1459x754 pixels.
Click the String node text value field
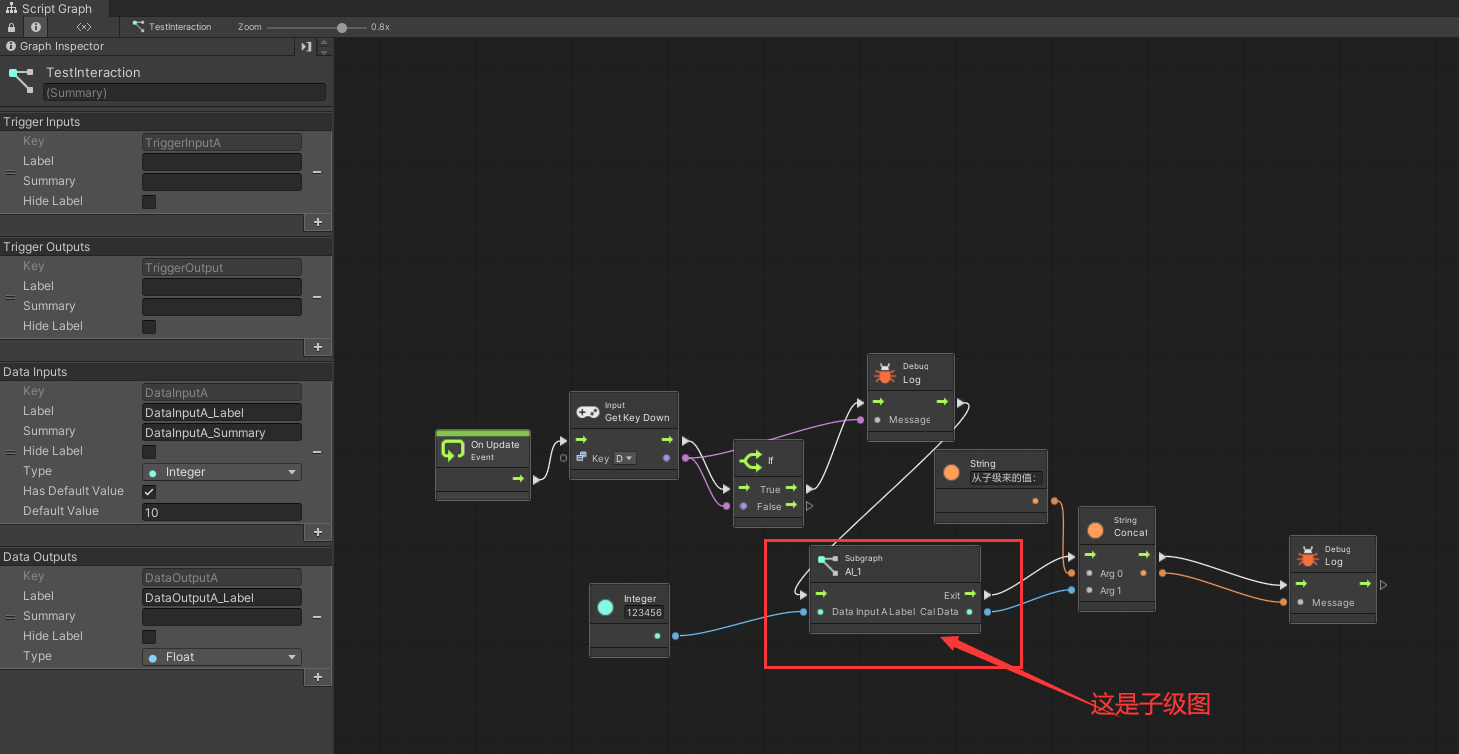pos(1006,478)
